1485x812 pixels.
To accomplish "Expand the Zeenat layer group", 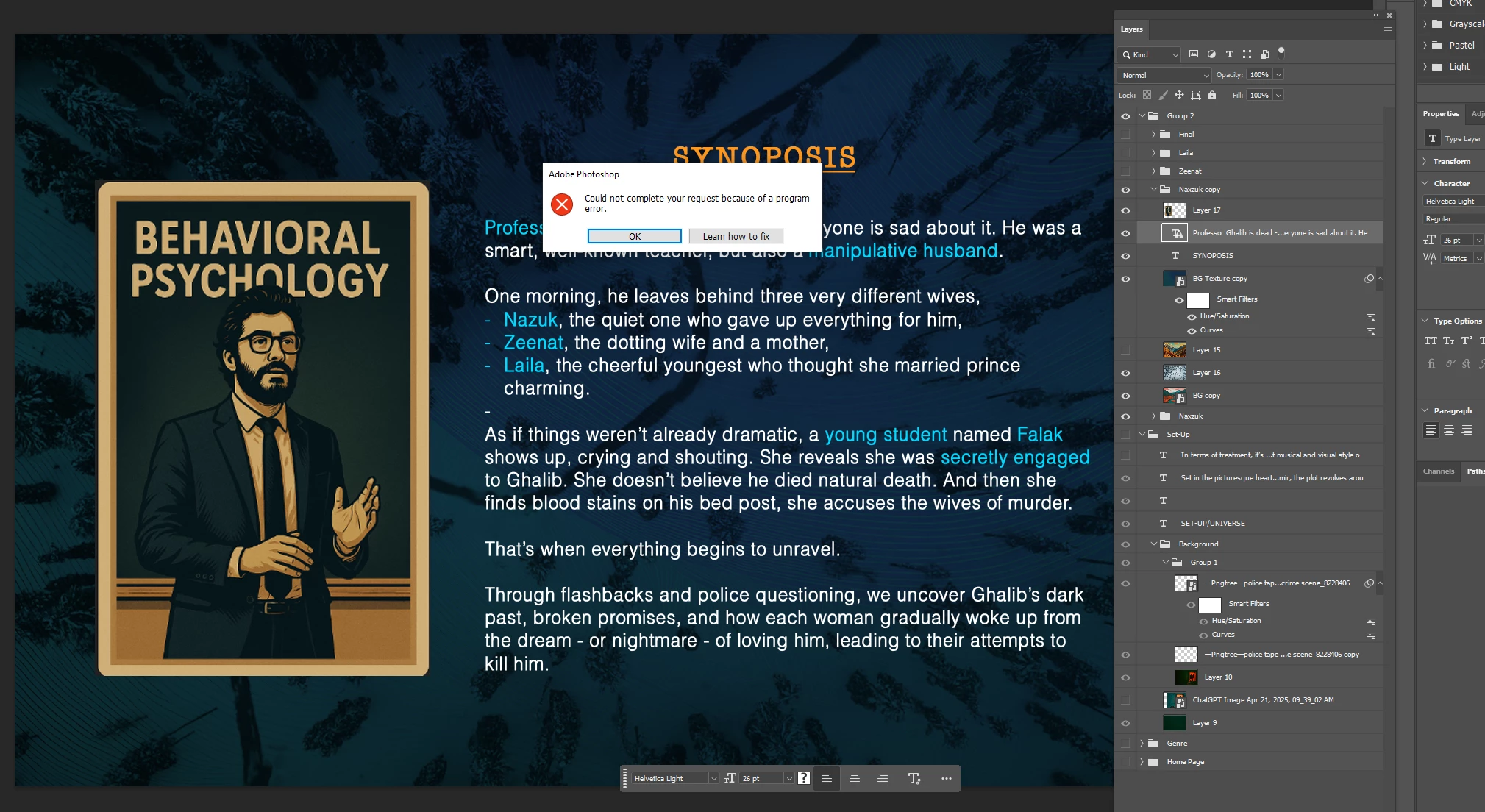I will point(1153,171).
